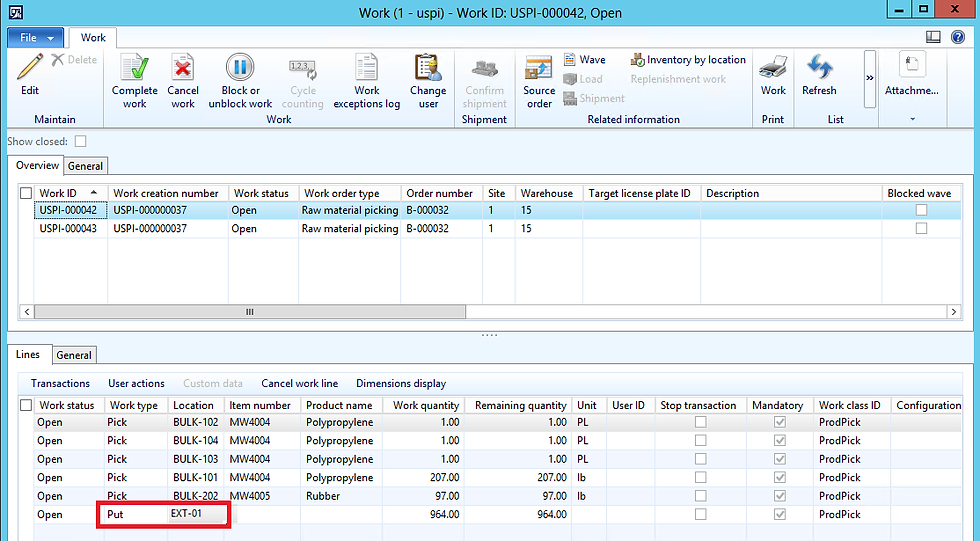Toggle Blocked wave for USPI-000043
This screenshot has height=541, width=980.
pos(921,229)
